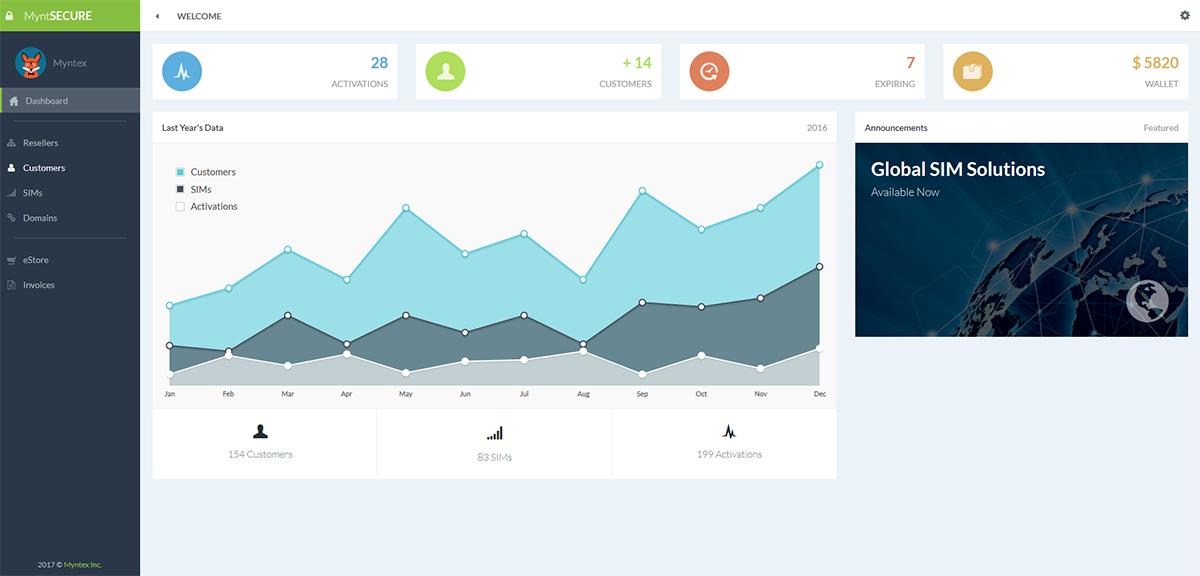Click the SIMs signal bars sidebar icon
This screenshot has width=1200, height=576.
[12, 193]
